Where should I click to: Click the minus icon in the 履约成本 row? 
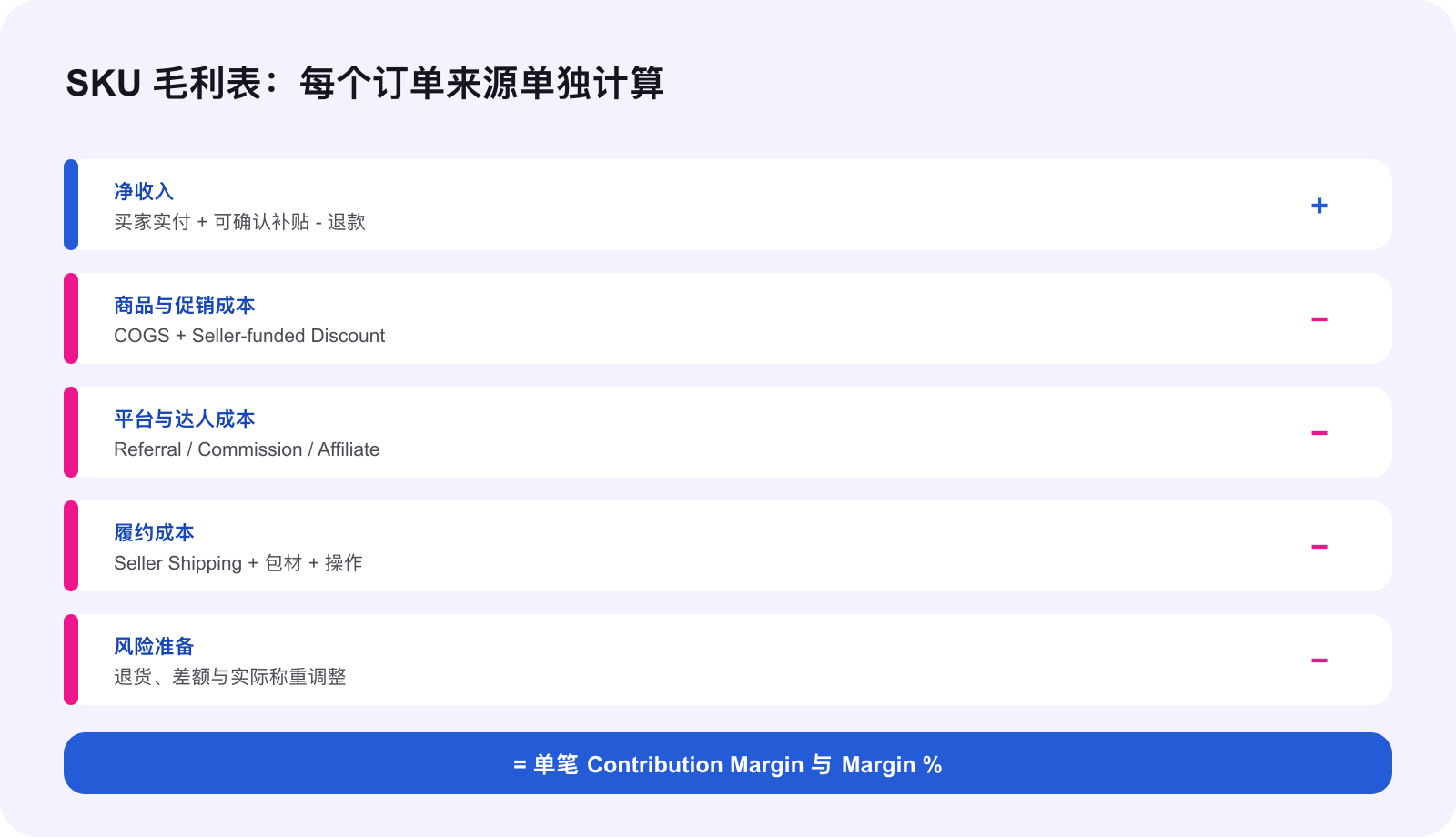coord(1319,547)
